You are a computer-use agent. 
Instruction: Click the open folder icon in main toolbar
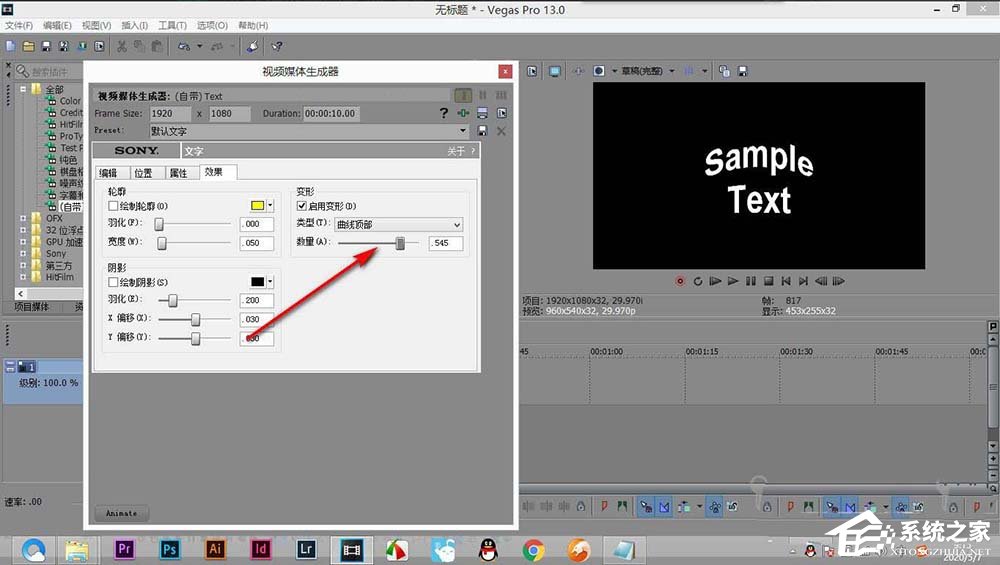click(x=28, y=45)
